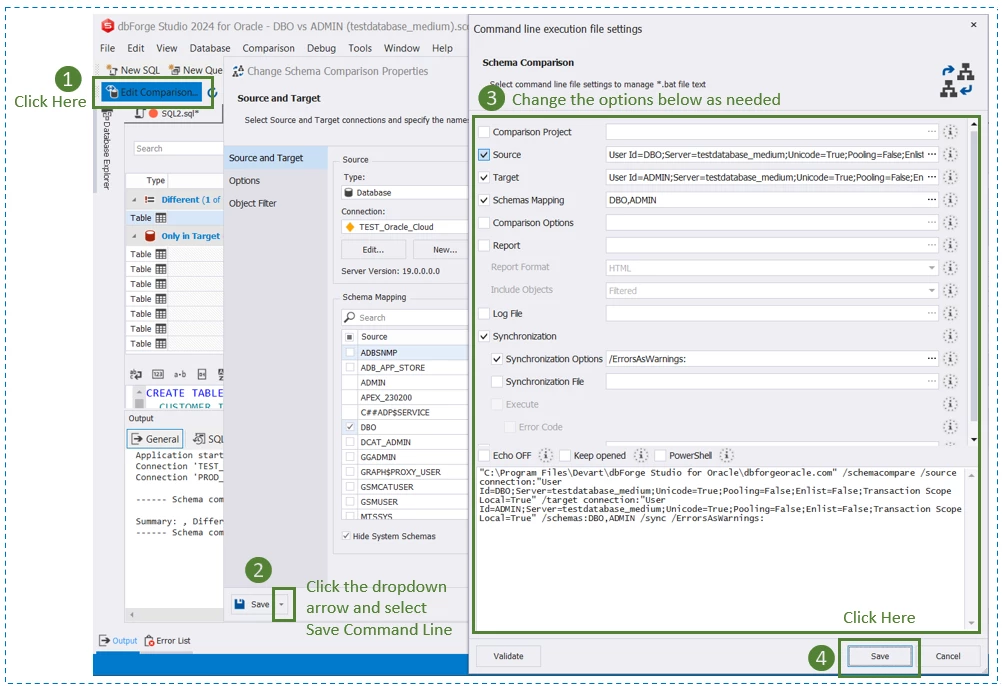Toggle the Synchronization Options checkbox
The height and width of the screenshot is (686, 1002).
[x=497, y=358]
